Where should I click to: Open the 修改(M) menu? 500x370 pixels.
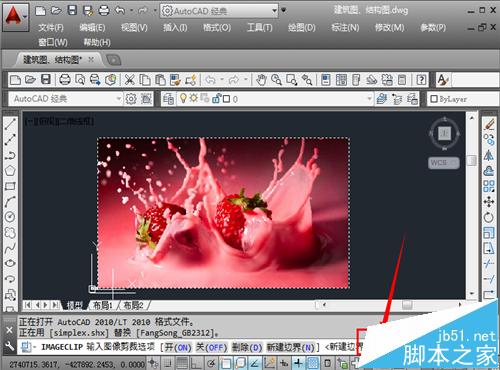pyautogui.click(x=389, y=28)
